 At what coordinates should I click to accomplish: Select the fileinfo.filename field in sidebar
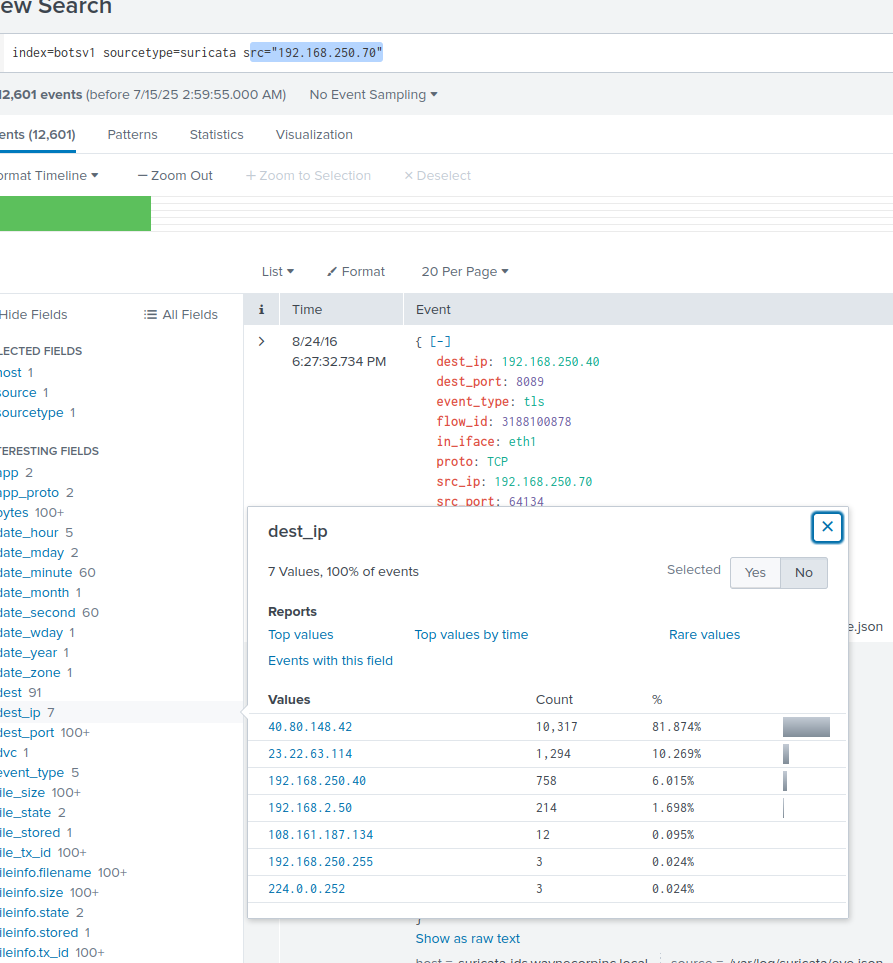pos(45,873)
